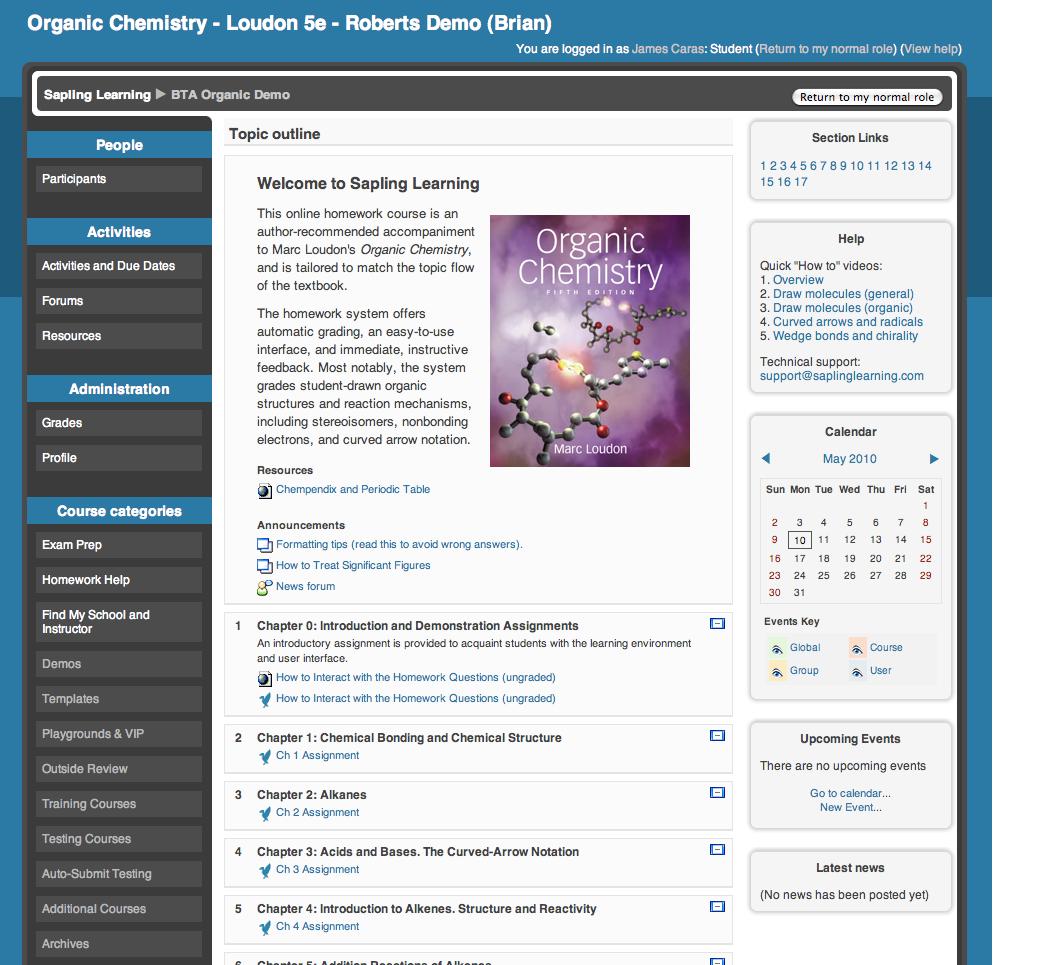Open Draw molecules (organic) video link
This screenshot has height=965, width=1063.
pos(843,308)
